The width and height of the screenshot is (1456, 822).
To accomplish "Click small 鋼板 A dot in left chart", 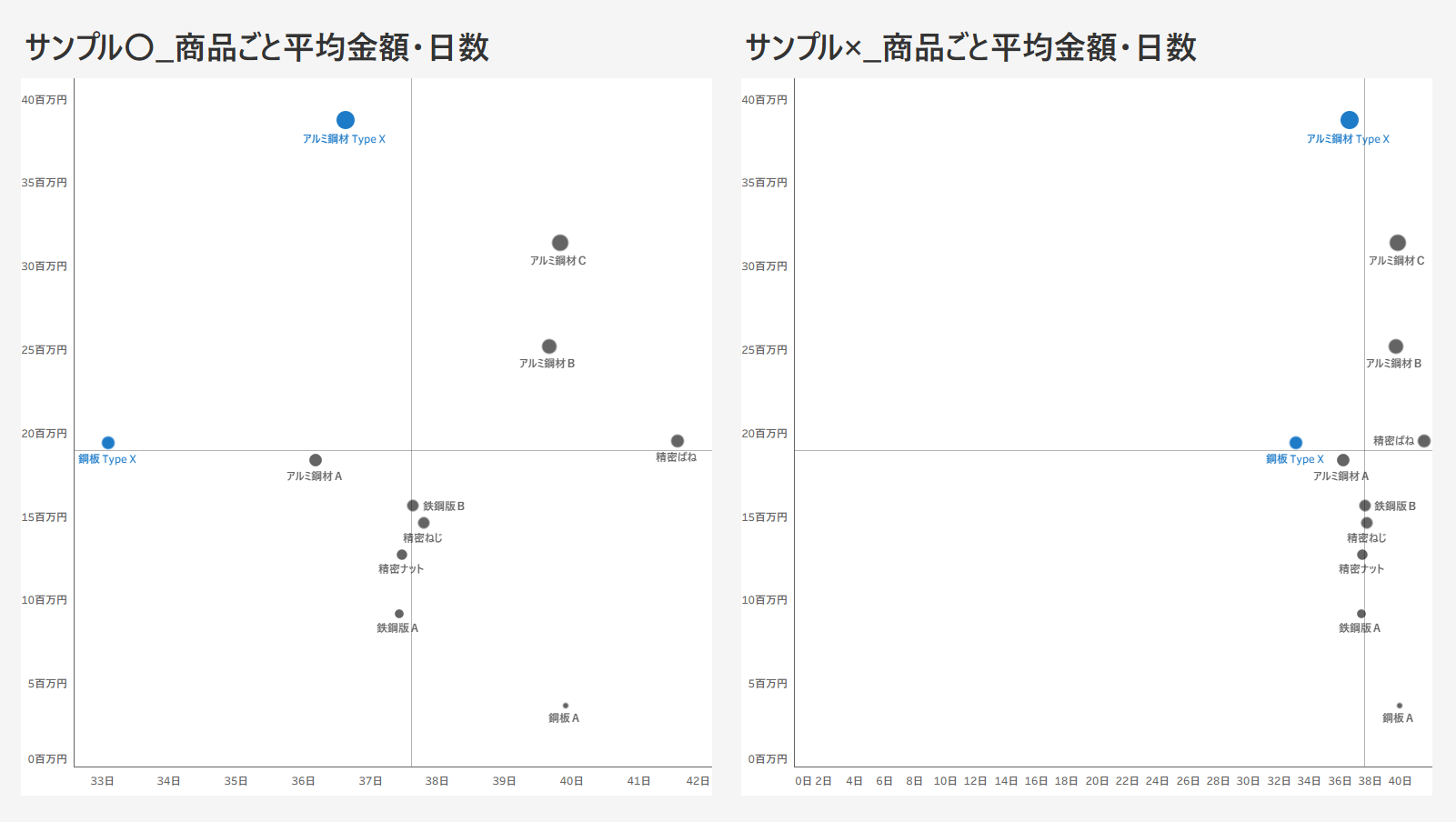I will pyautogui.click(x=566, y=706).
